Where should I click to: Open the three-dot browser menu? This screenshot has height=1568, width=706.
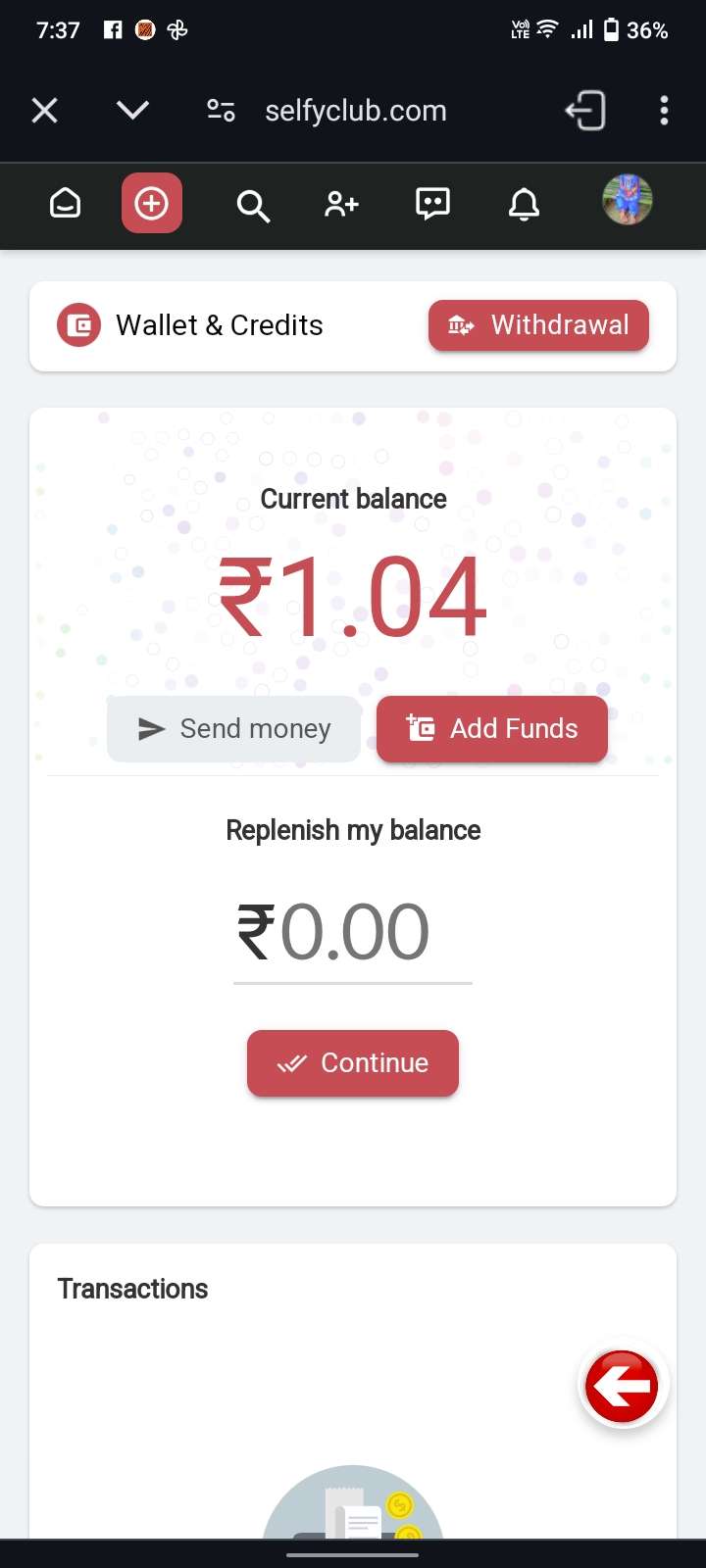pos(664,111)
